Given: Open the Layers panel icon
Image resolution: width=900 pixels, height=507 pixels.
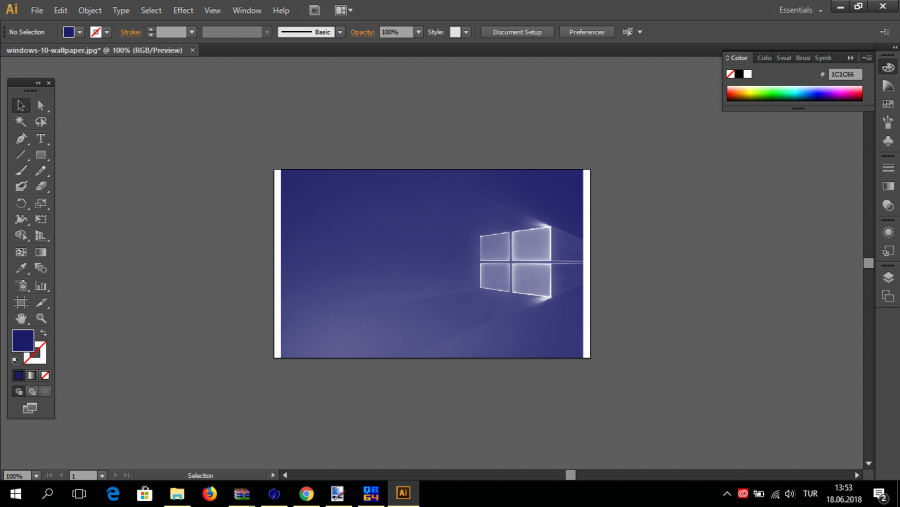Looking at the screenshot, I should [x=888, y=277].
